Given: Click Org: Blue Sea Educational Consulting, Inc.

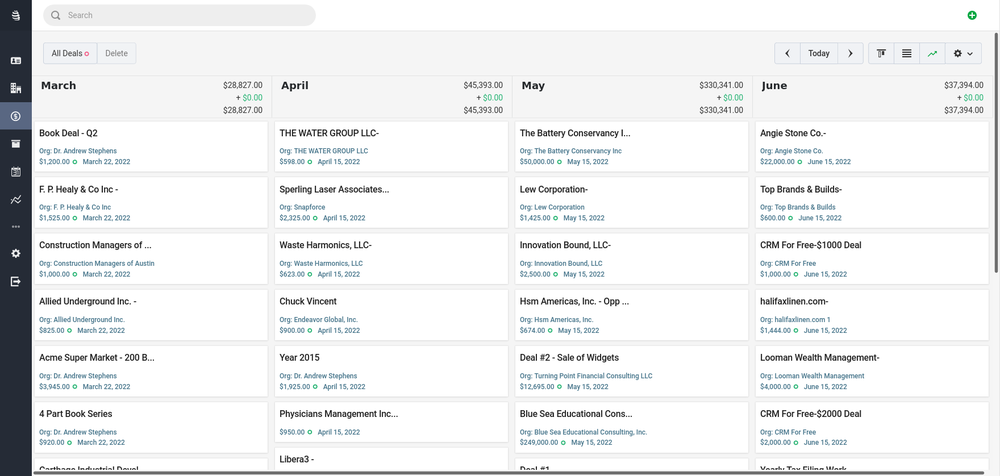Looking at the screenshot, I should click(x=584, y=432).
